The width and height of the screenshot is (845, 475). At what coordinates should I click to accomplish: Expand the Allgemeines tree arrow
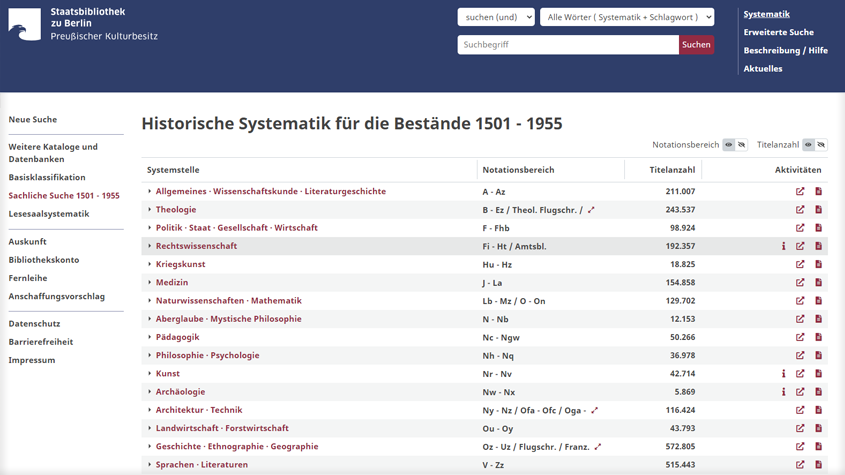149,191
